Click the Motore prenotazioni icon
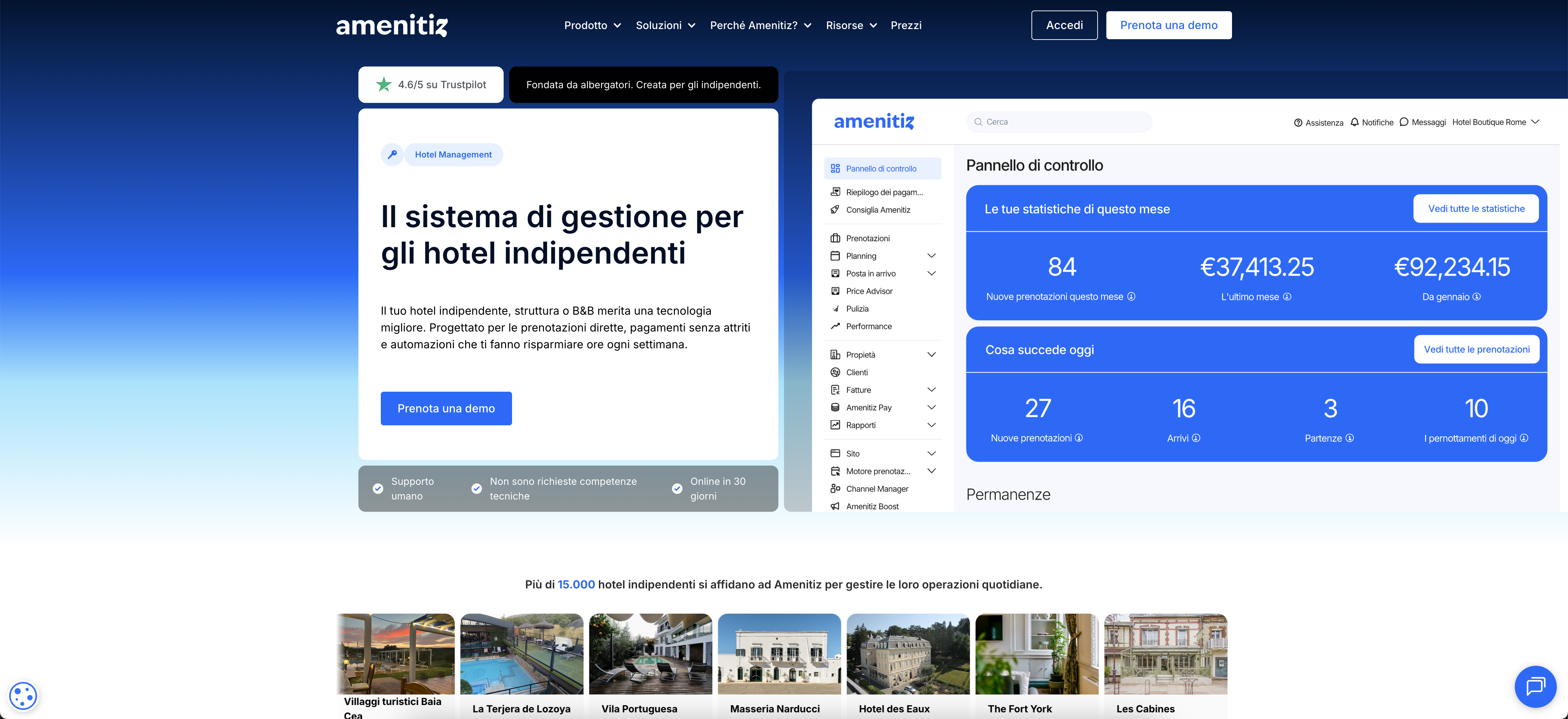 [x=835, y=471]
